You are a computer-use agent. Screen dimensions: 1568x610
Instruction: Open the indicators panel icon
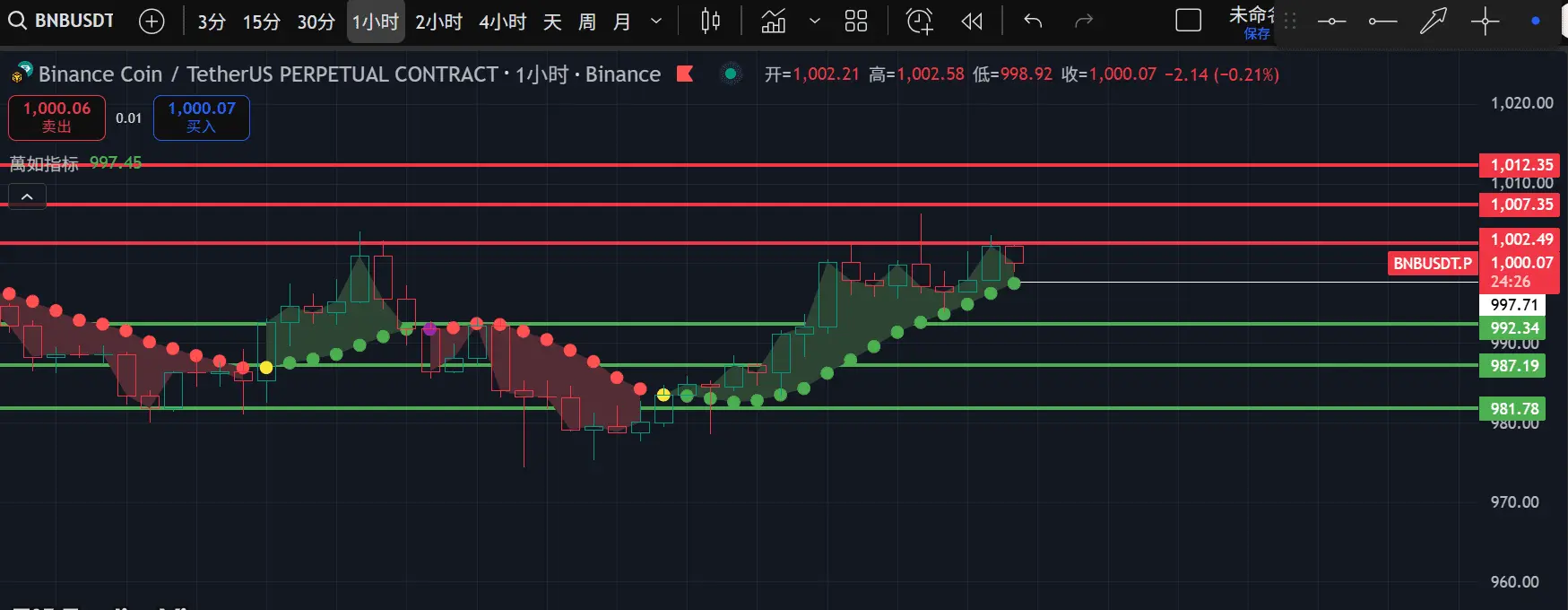(x=774, y=22)
